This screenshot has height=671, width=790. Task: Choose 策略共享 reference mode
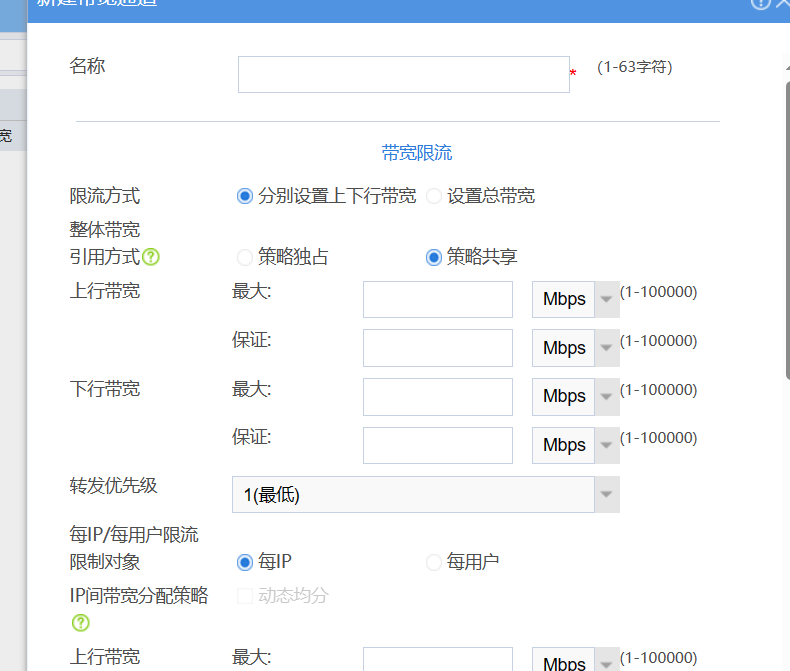pyautogui.click(x=434, y=257)
